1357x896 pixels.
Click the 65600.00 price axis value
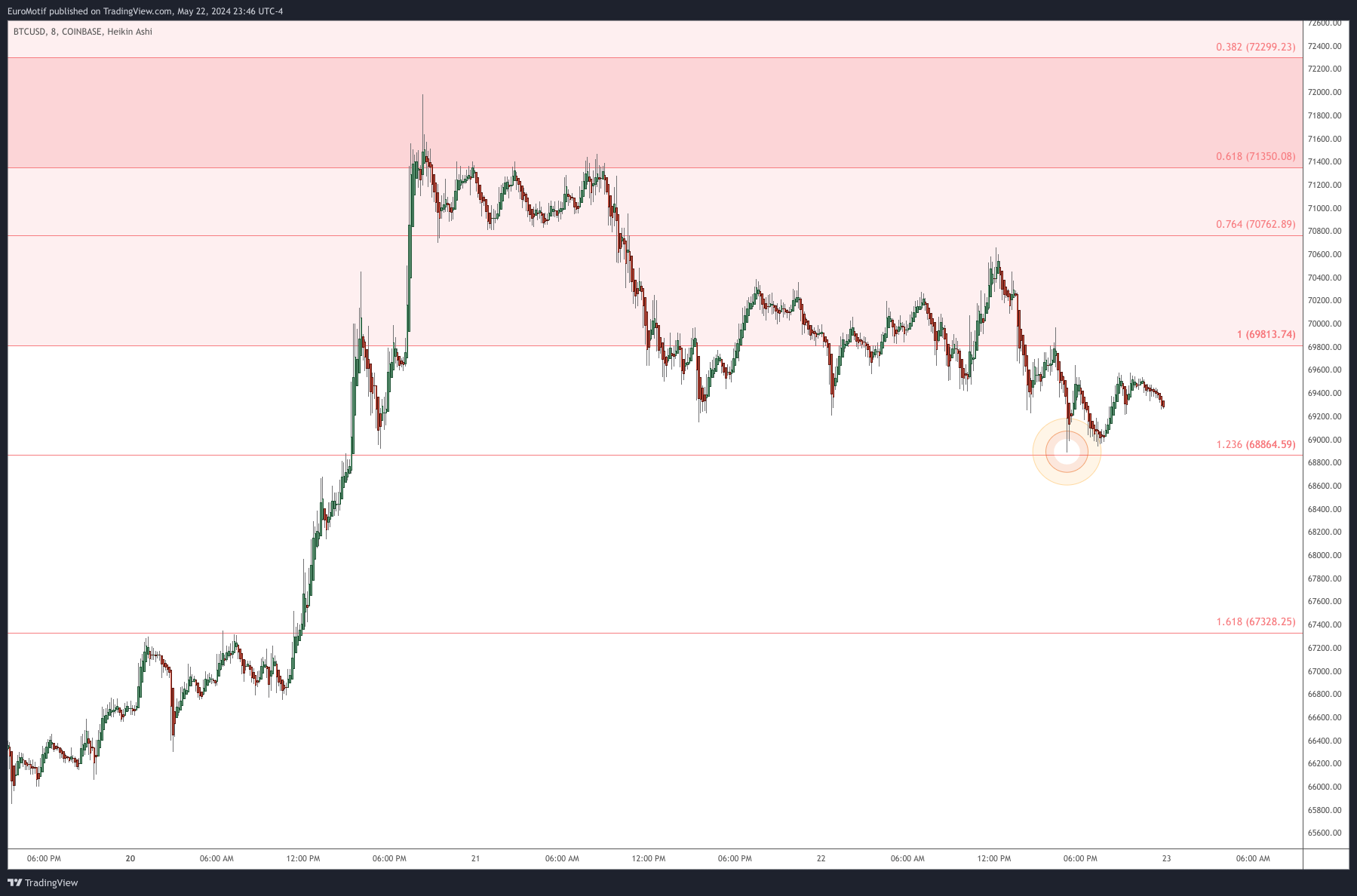(x=1325, y=833)
